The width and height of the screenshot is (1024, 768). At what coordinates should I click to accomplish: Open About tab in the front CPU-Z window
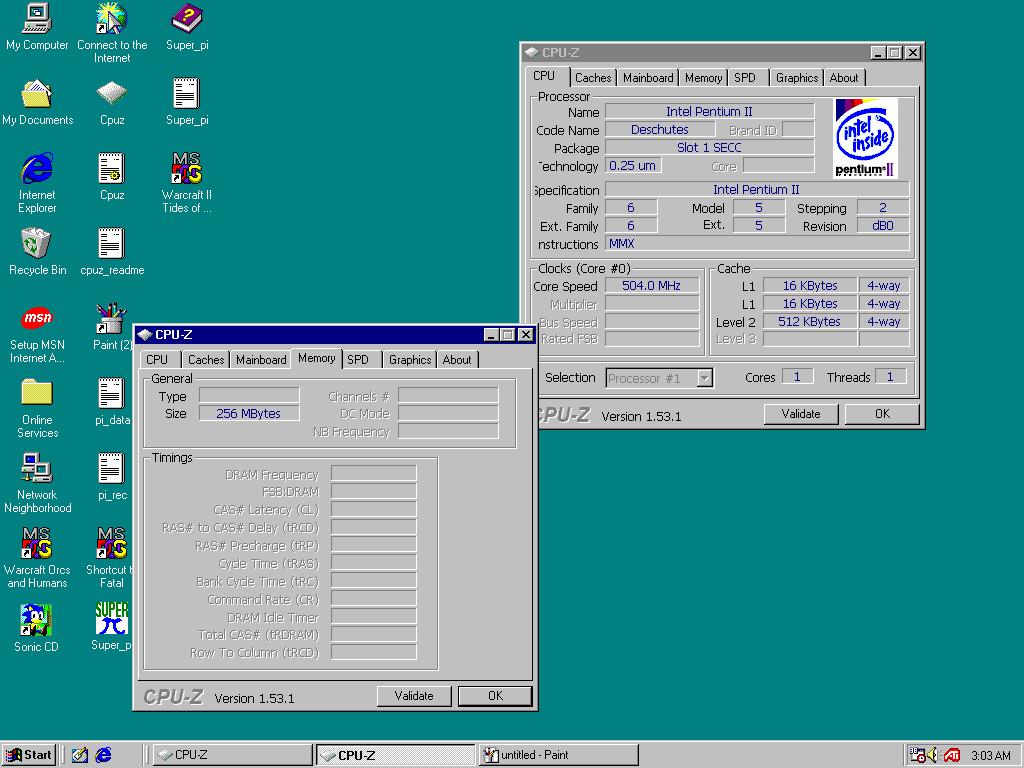(457, 360)
